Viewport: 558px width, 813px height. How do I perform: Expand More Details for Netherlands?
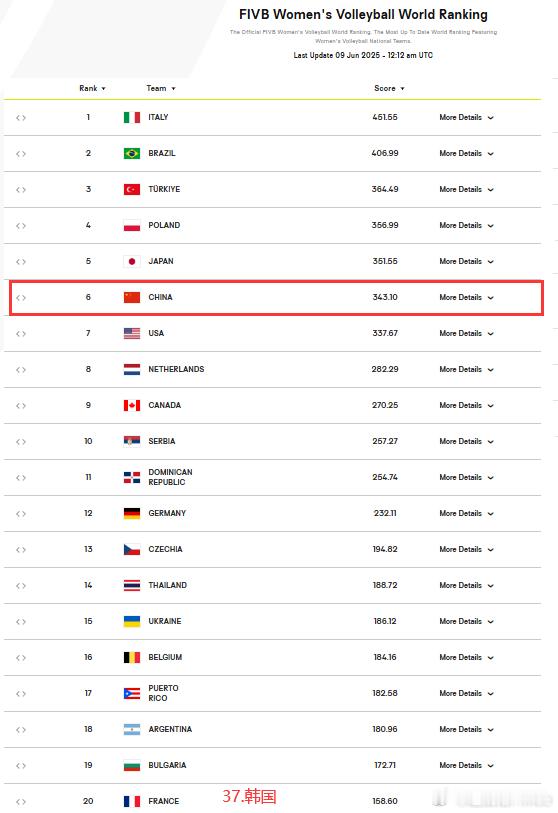coord(466,369)
